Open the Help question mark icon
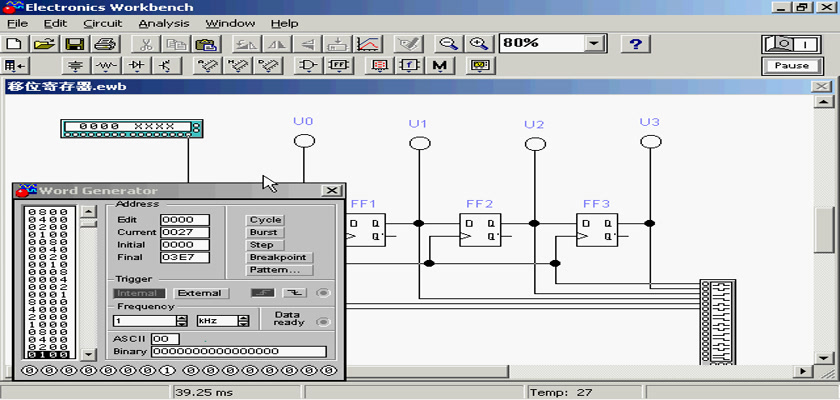Viewport: 840px width, 400px height. click(x=636, y=44)
